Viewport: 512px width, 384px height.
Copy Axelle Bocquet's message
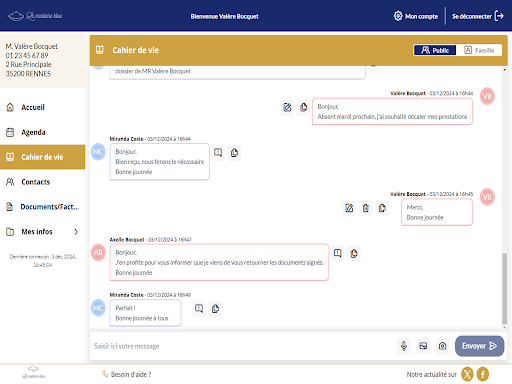354,253
